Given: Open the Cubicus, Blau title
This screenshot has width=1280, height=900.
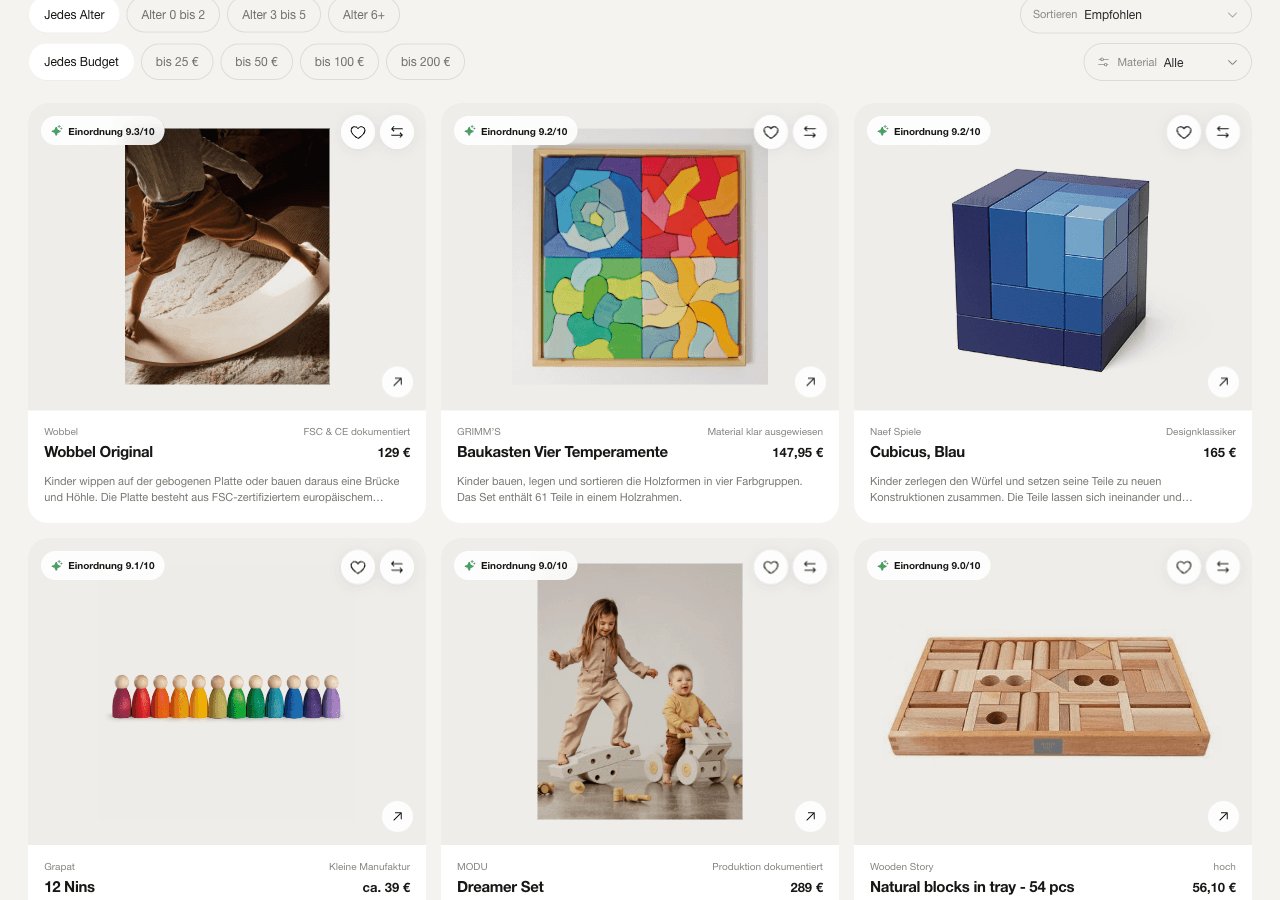Looking at the screenshot, I should (917, 452).
